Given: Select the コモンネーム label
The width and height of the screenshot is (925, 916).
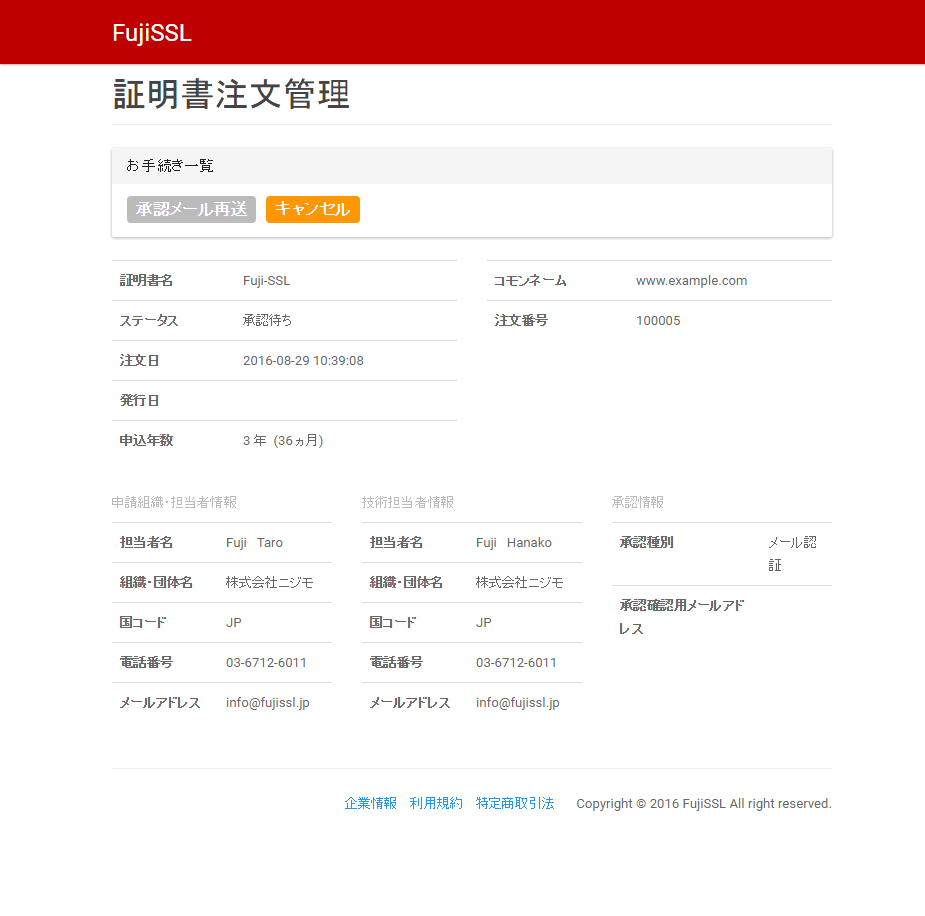Looking at the screenshot, I should (530, 281).
